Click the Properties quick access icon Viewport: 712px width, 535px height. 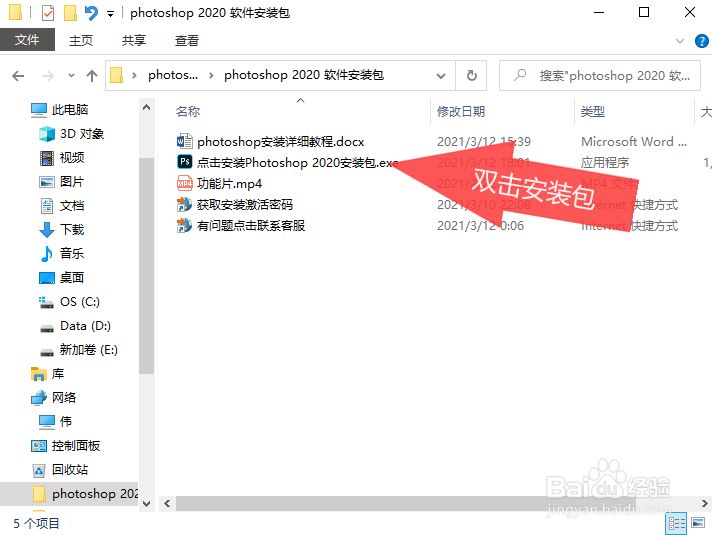(48, 13)
